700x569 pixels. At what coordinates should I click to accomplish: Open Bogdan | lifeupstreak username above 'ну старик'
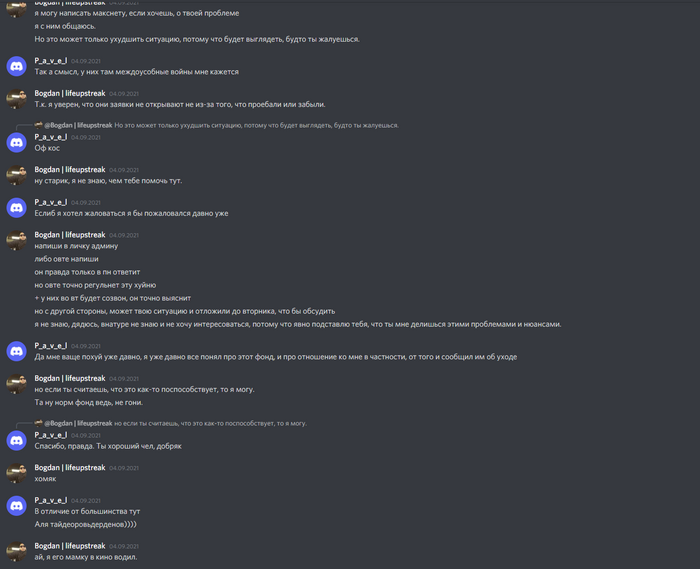(70, 170)
